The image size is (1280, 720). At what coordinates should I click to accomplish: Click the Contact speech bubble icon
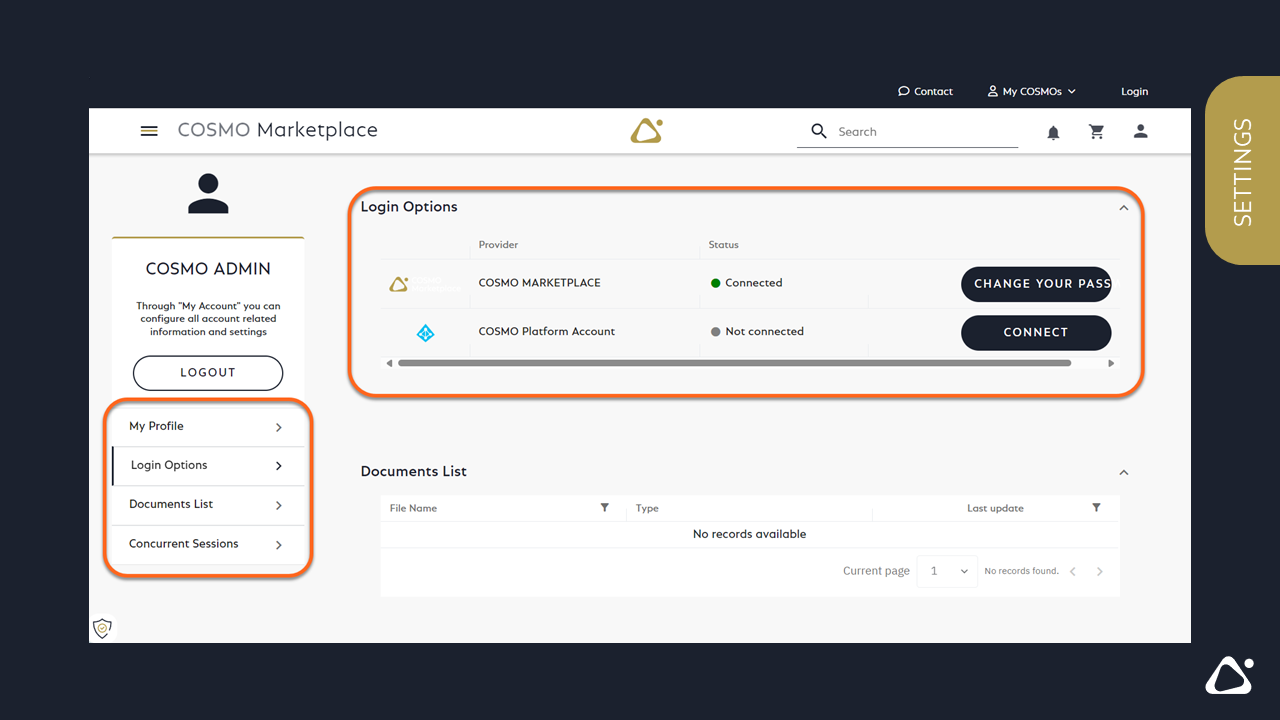(x=903, y=91)
